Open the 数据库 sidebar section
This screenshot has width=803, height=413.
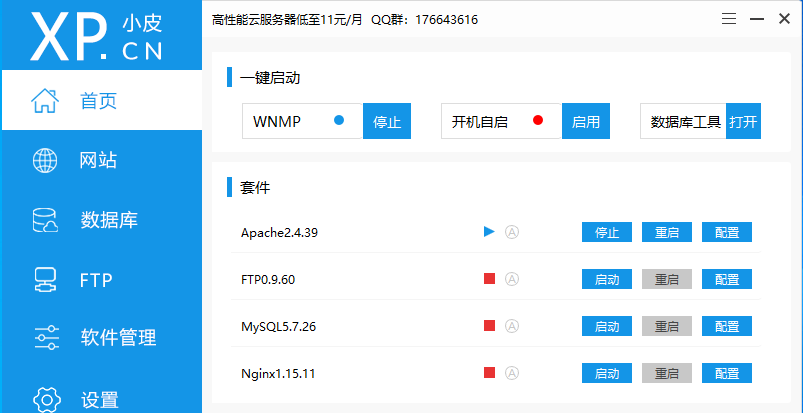(x=102, y=220)
